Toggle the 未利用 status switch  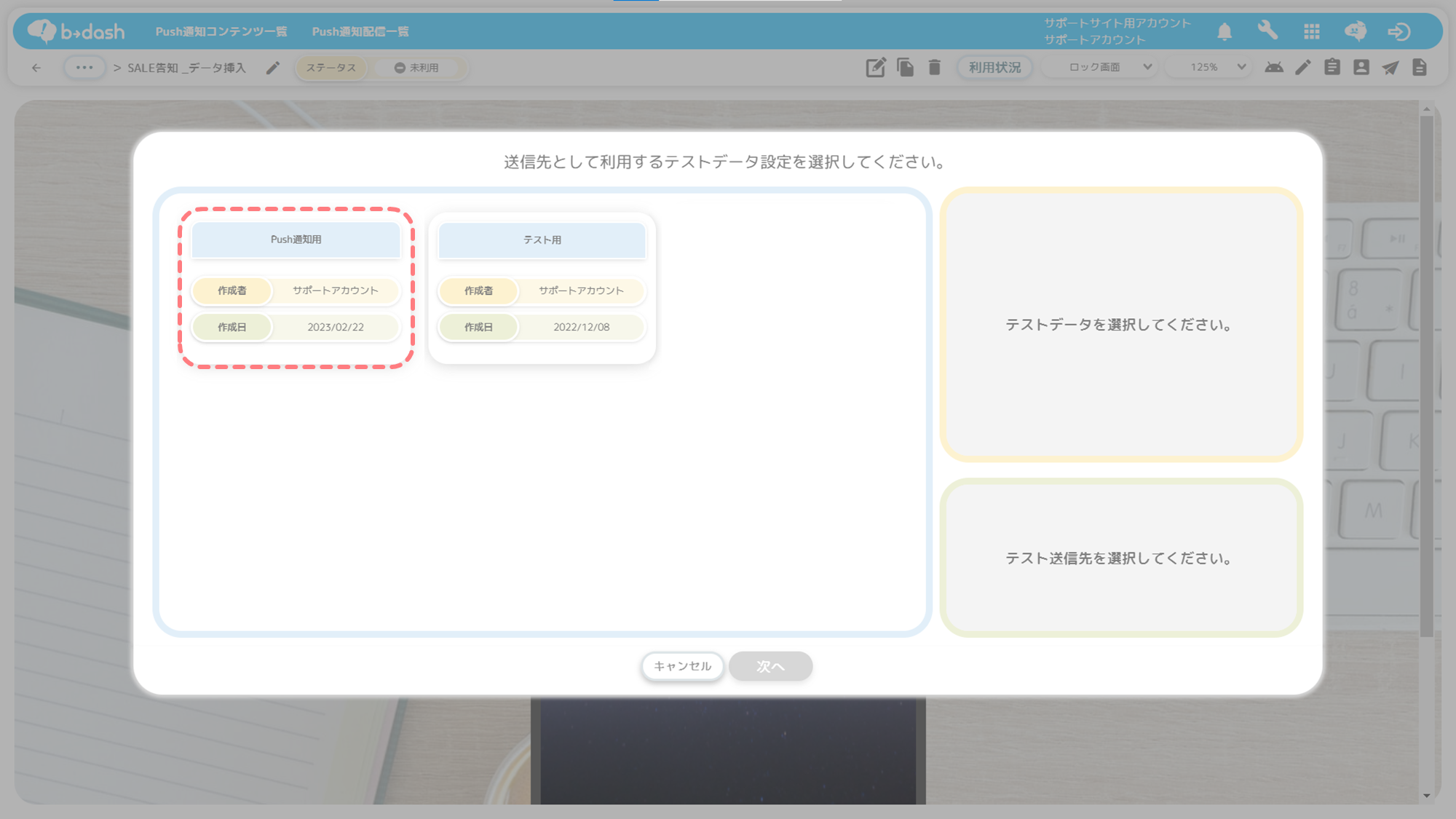(x=416, y=68)
